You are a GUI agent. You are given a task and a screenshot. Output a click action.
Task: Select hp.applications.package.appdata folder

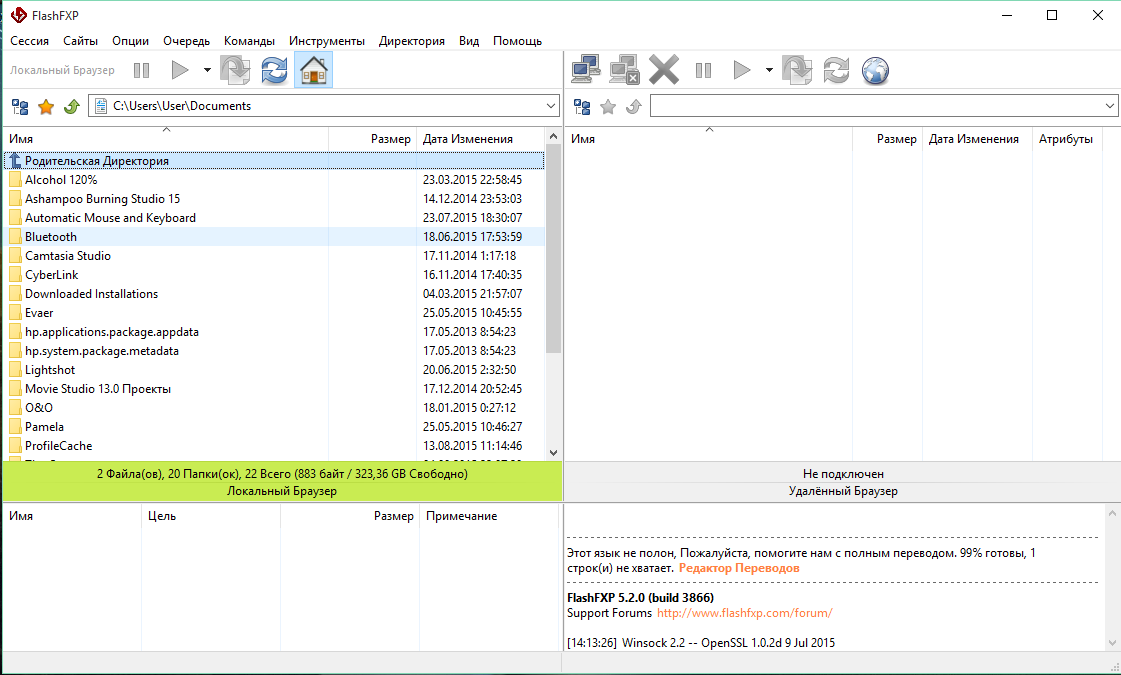pos(274,332)
